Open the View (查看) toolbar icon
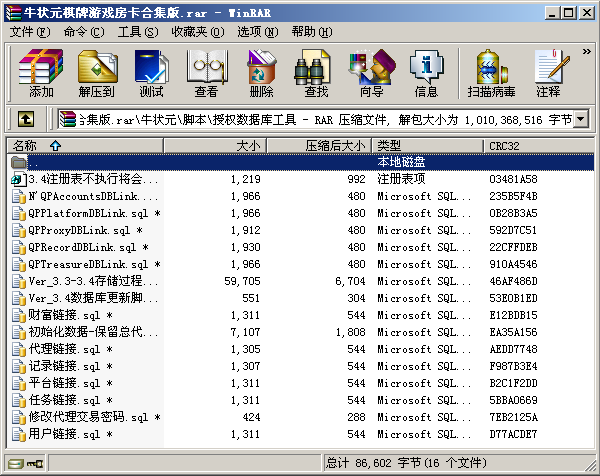Screen dimensions: 600x476 pos(206,73)
